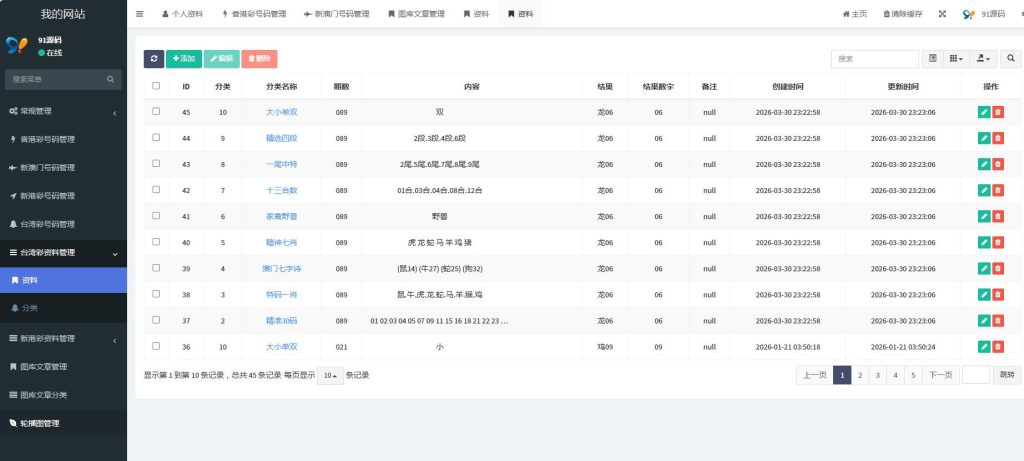Image resolution: width=1024 pixels, height=461 pixels.
Task: Open 91源码 user menu in top bar
Action: click(984, 14)
